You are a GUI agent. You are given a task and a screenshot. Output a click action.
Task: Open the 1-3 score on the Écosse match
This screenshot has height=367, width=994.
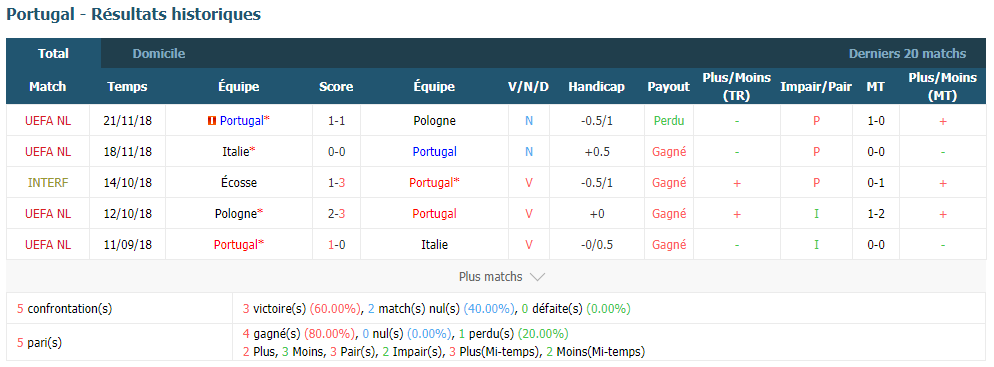click(x=336, y=183)
